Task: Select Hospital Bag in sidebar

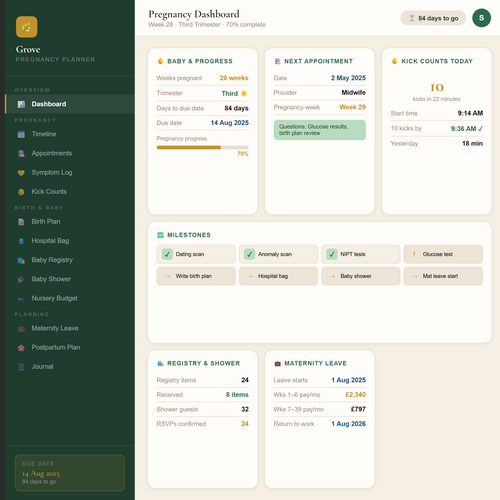Action: tap(70, 241)
